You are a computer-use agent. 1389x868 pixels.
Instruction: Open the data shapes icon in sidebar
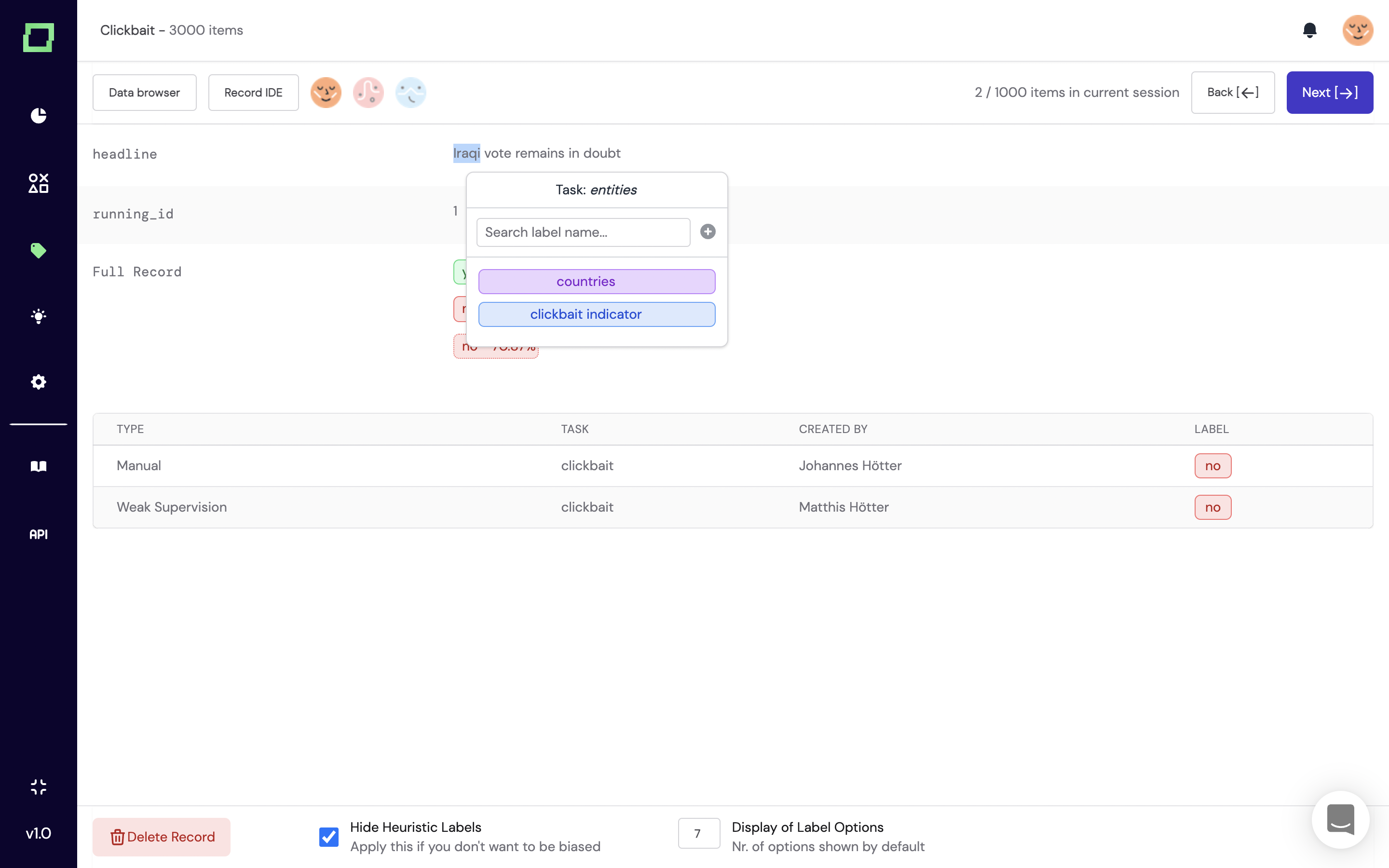[39, 183]
